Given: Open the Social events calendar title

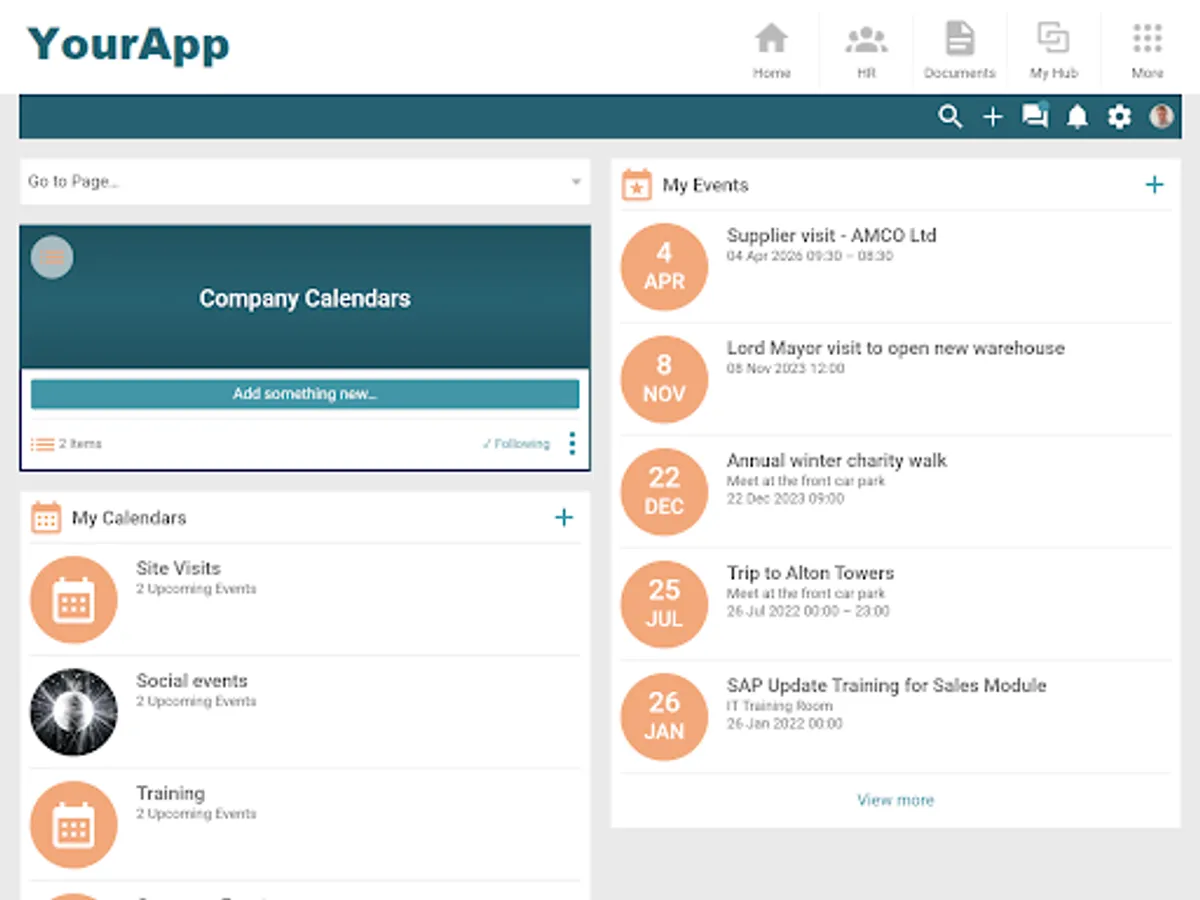Looking at the screenshot, I should coord(192,681).
